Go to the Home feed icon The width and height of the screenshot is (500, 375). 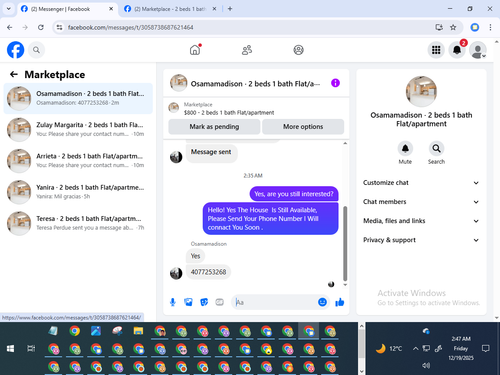click(195, 50)
